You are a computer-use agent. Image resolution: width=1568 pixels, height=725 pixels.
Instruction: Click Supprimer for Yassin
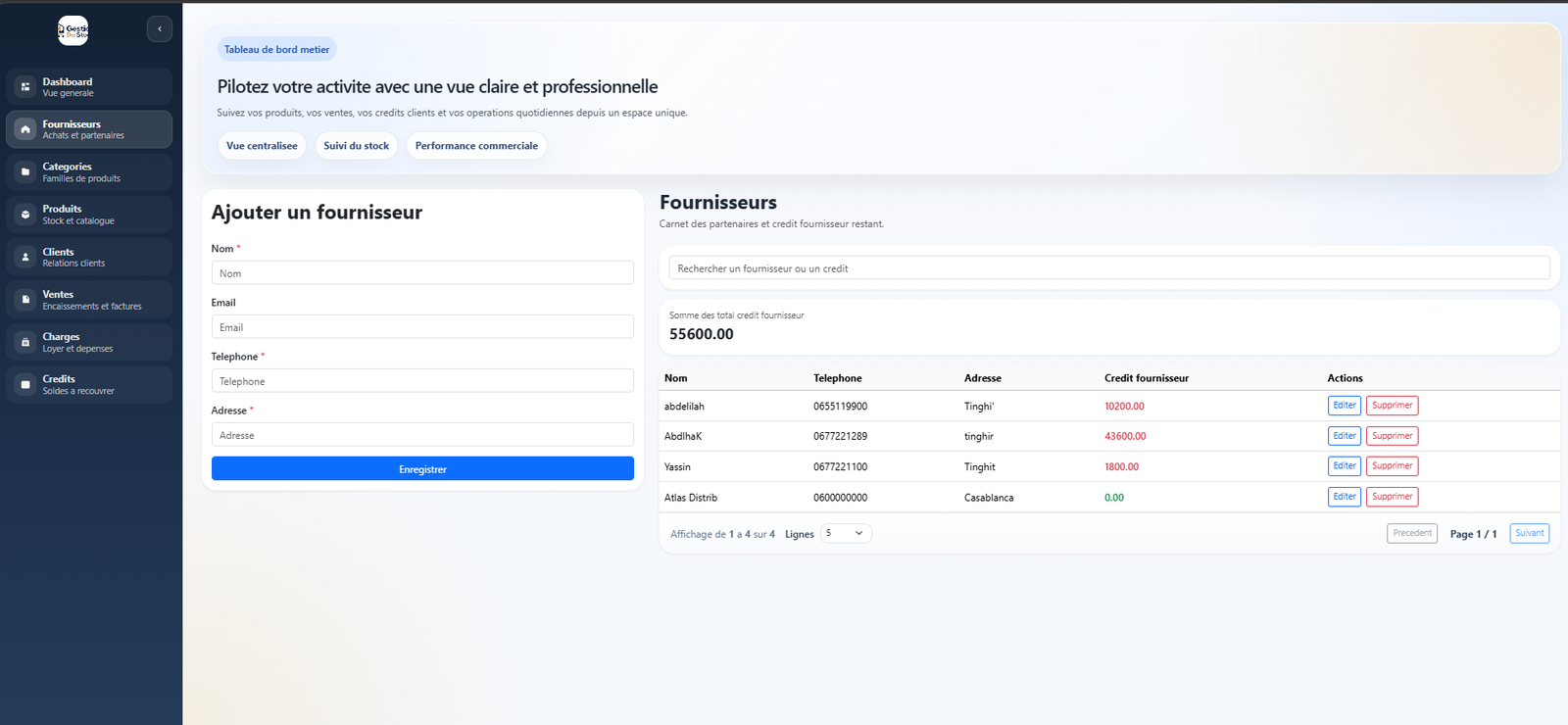pos(1393,466)
